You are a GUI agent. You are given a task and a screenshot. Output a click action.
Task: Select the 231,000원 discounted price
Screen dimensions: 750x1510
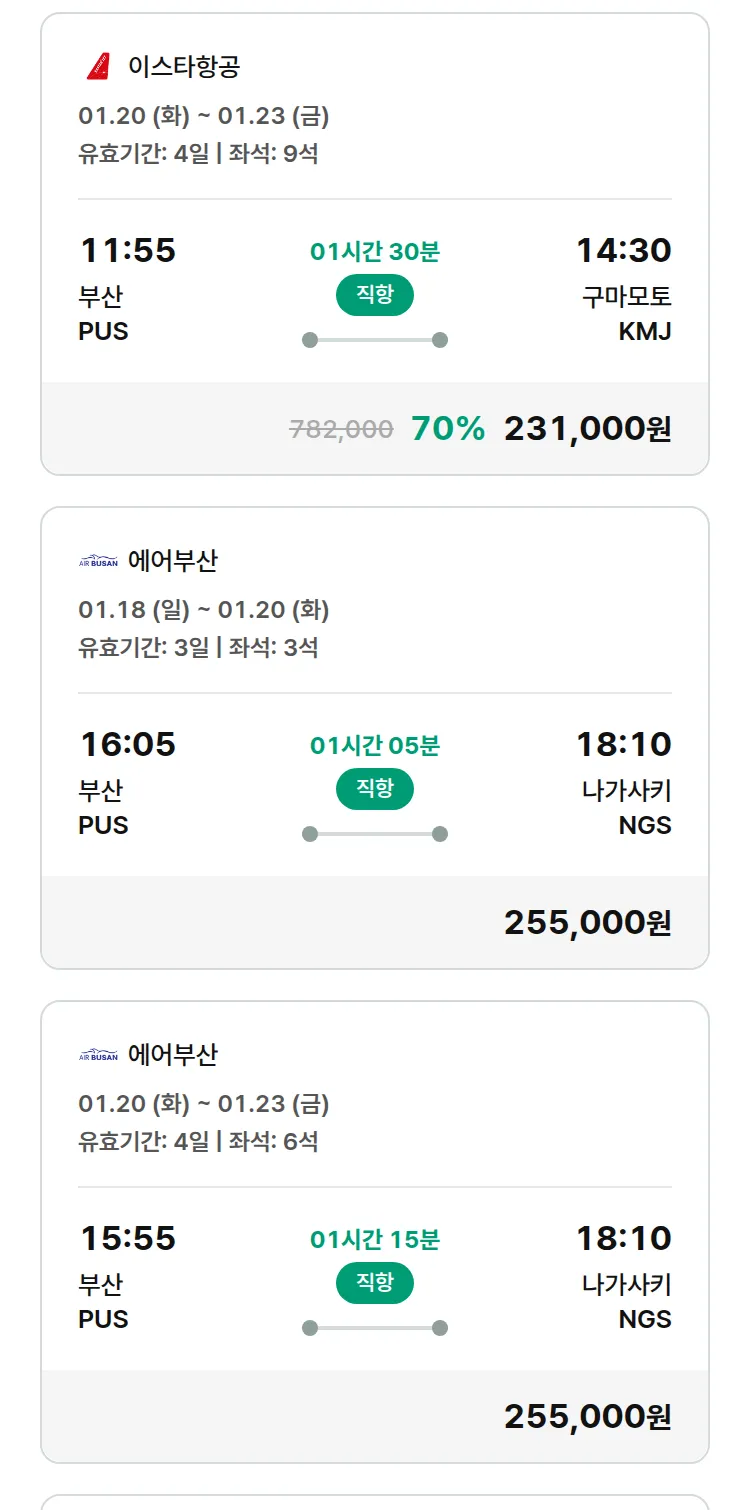(x=587, y=429)
